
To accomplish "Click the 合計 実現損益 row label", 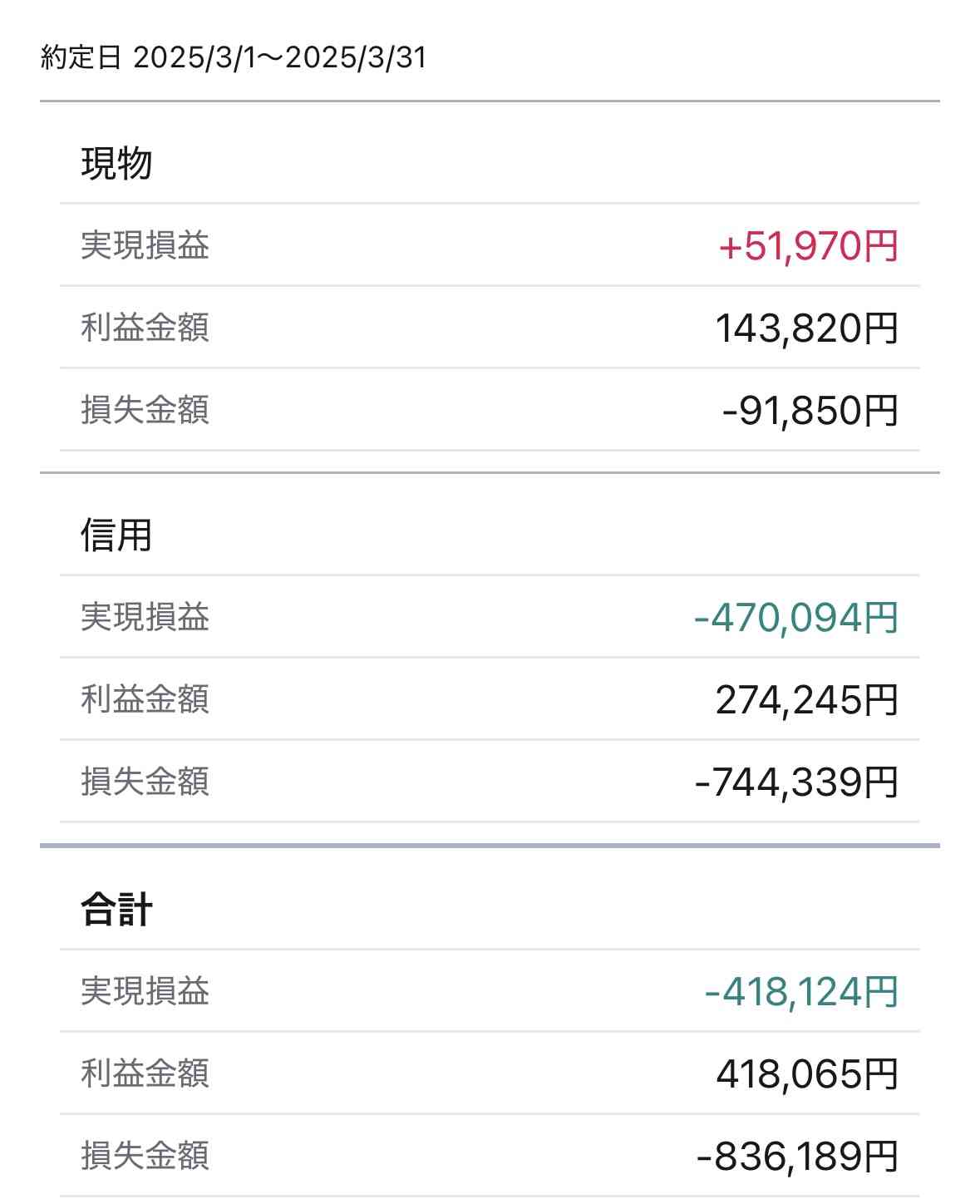I will [x=145, y=991].
